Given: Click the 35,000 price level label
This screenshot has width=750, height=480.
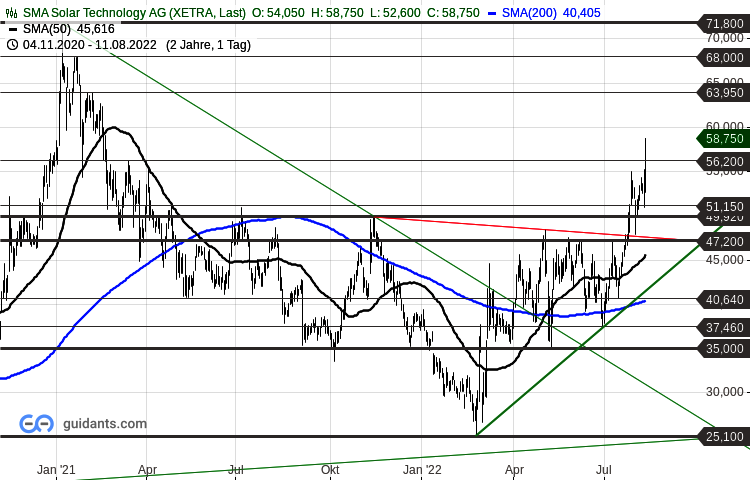Looking at the screenshot, I should coord(722,349).
